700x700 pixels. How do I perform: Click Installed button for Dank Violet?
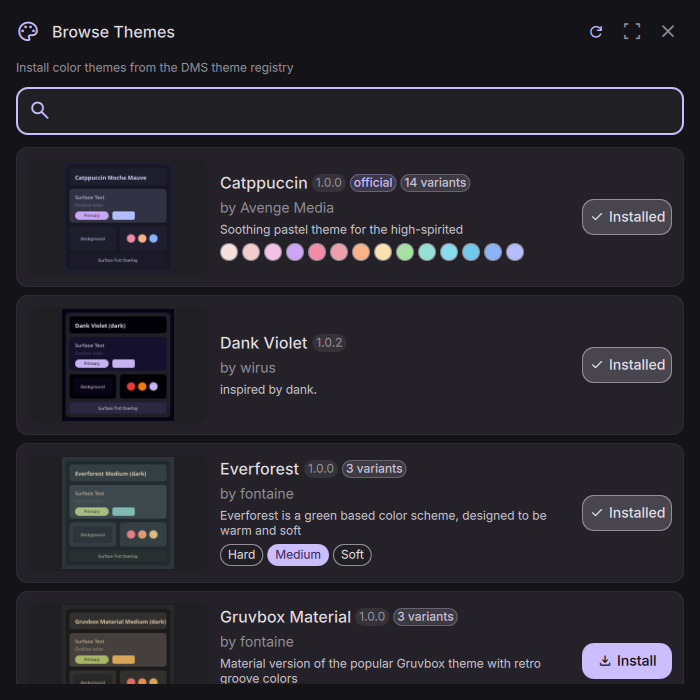tap(627, 365)
